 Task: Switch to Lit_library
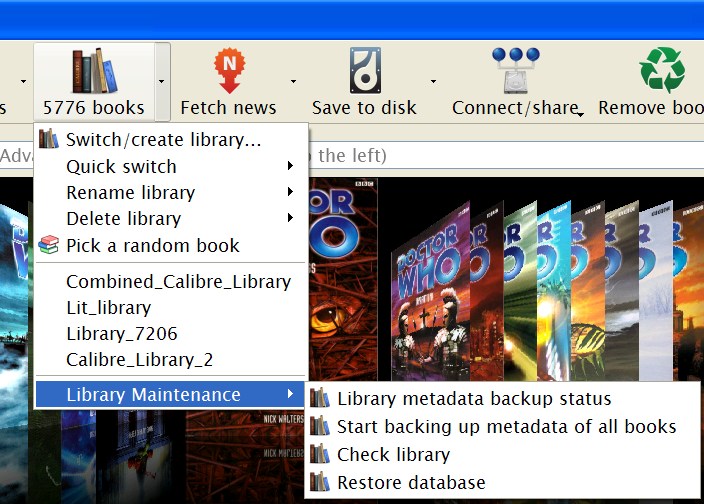coord(171,307)
